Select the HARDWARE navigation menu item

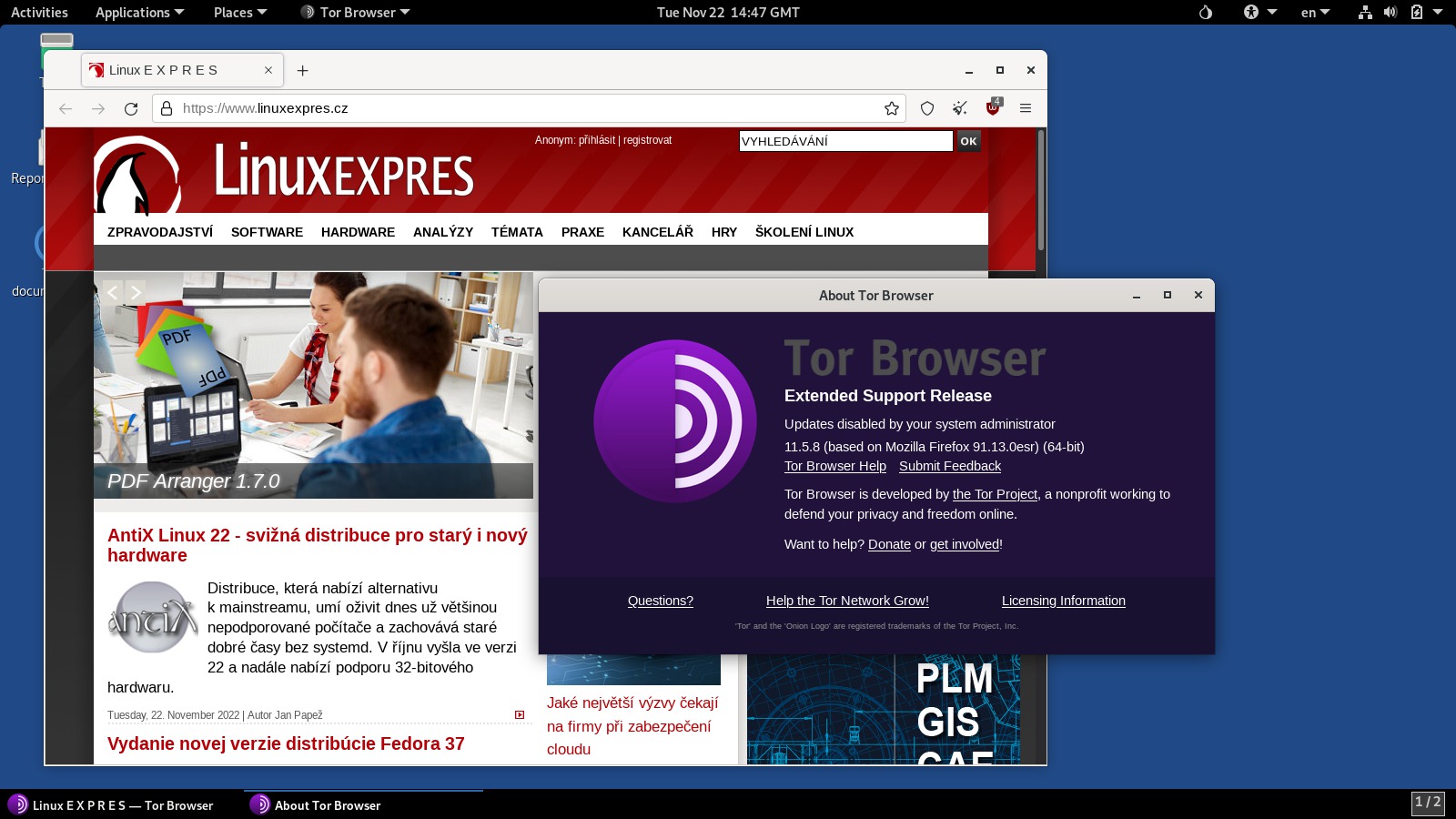tap(358, 232)
